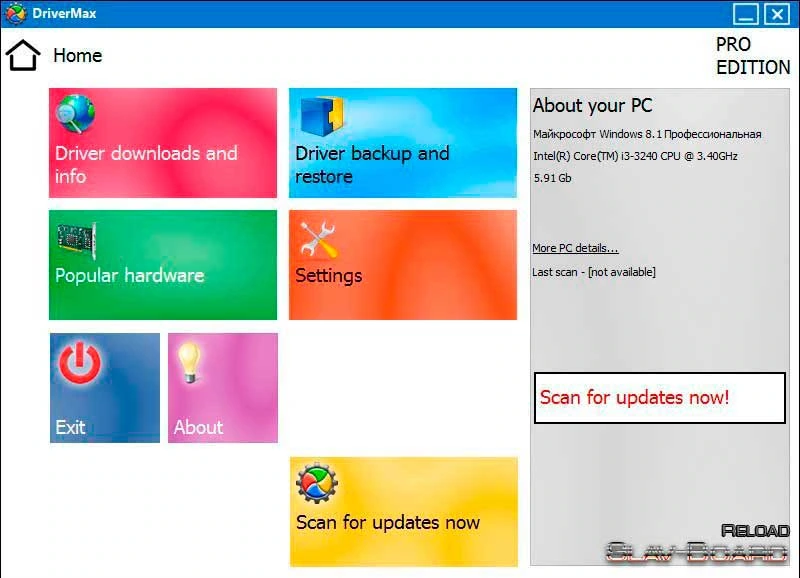Click red Scan for updates now! box
The width and height of the screenshot is (800, 578).
click(x=659, y=397)
